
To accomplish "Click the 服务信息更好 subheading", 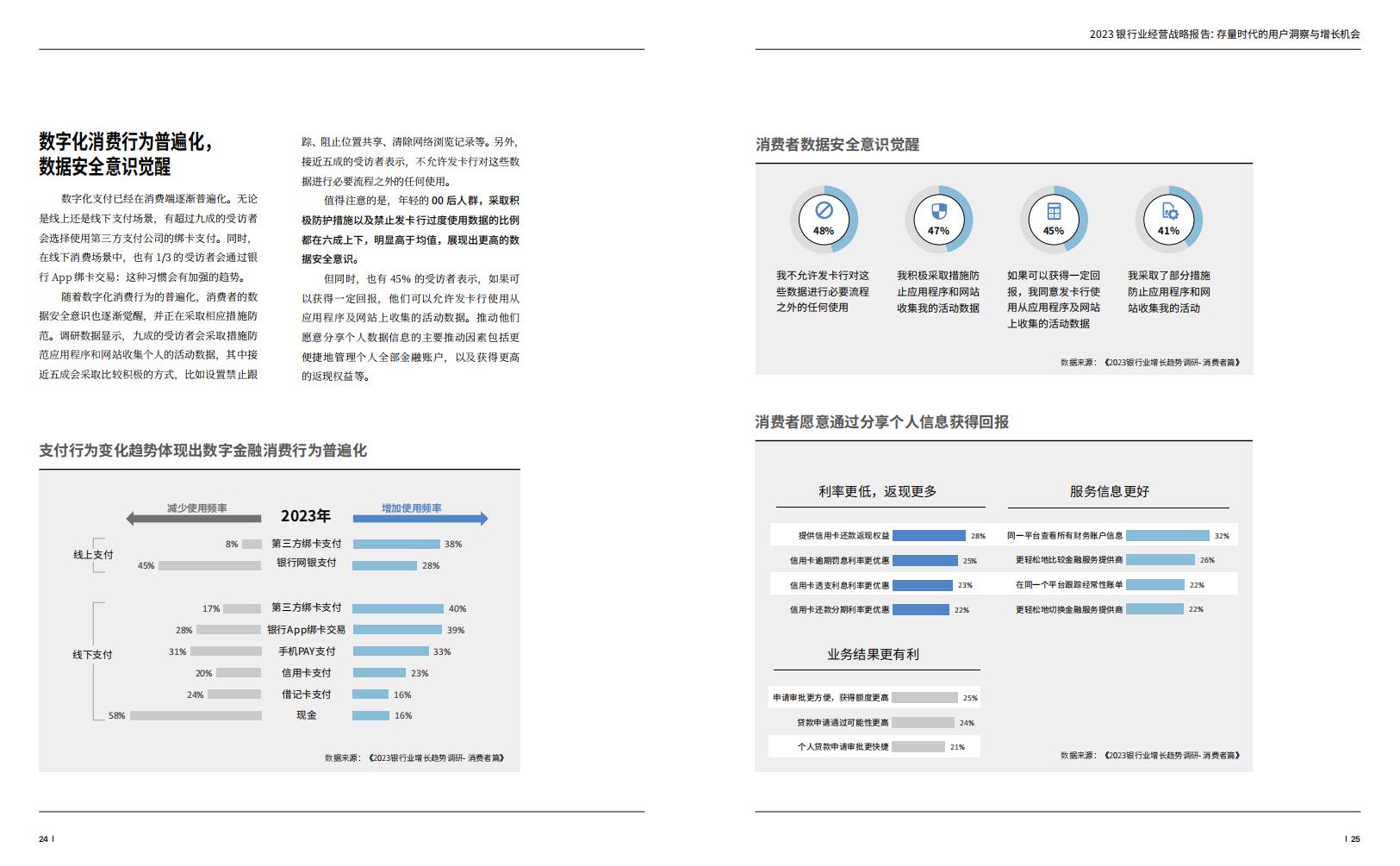I will [x=1110, y=491].
